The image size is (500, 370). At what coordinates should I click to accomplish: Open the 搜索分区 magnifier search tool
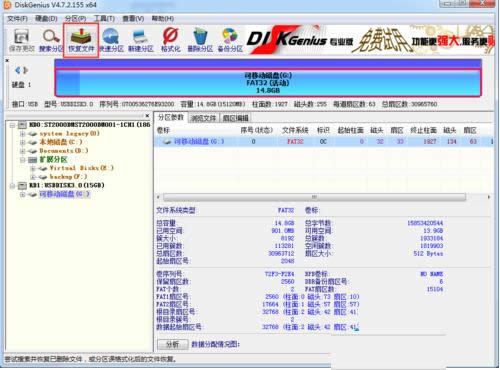(51, 41)
